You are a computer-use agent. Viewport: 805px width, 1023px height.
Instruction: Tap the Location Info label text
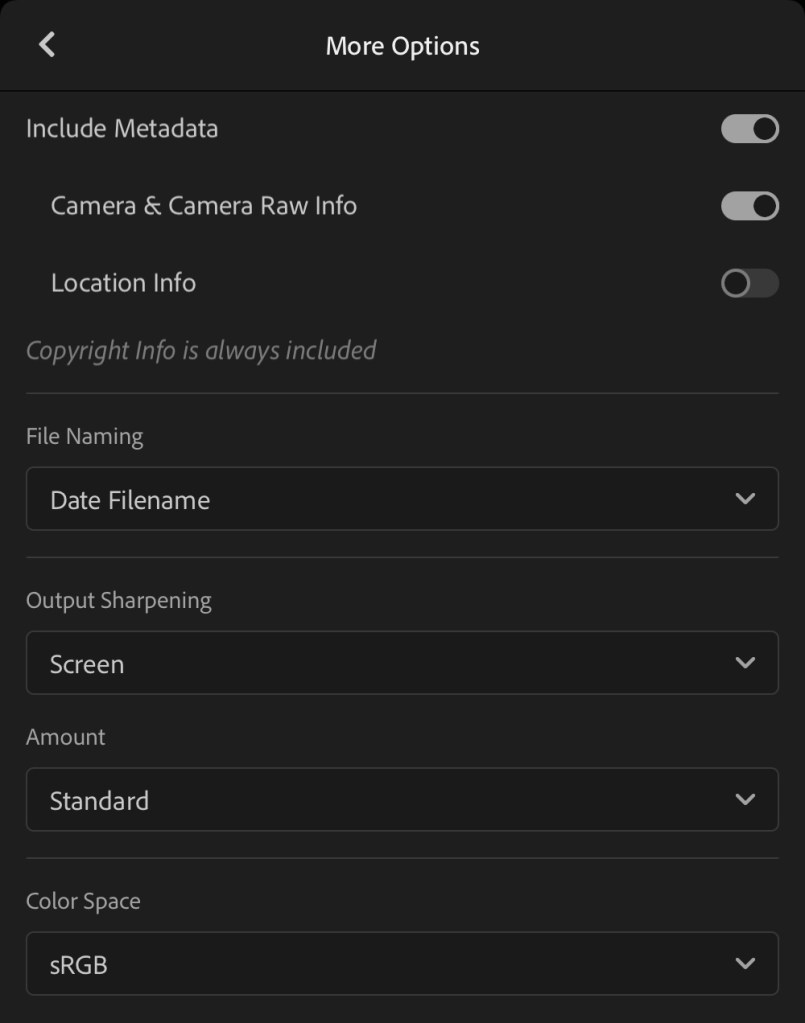pyautogui.click(x=123, y=283)
